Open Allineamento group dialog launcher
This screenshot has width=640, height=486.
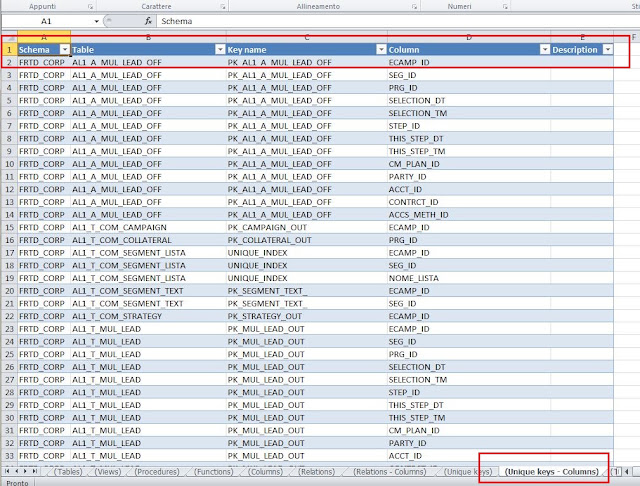click(x=414, y=7)
